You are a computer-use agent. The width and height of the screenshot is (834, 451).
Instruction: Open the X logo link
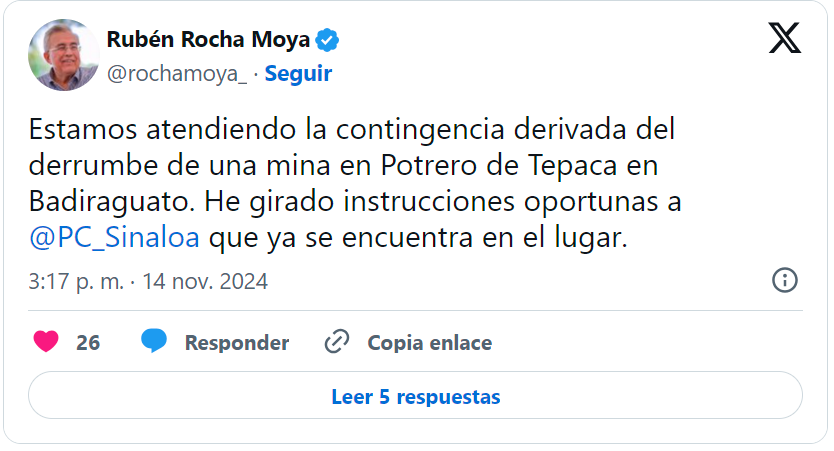coord(785,38)
